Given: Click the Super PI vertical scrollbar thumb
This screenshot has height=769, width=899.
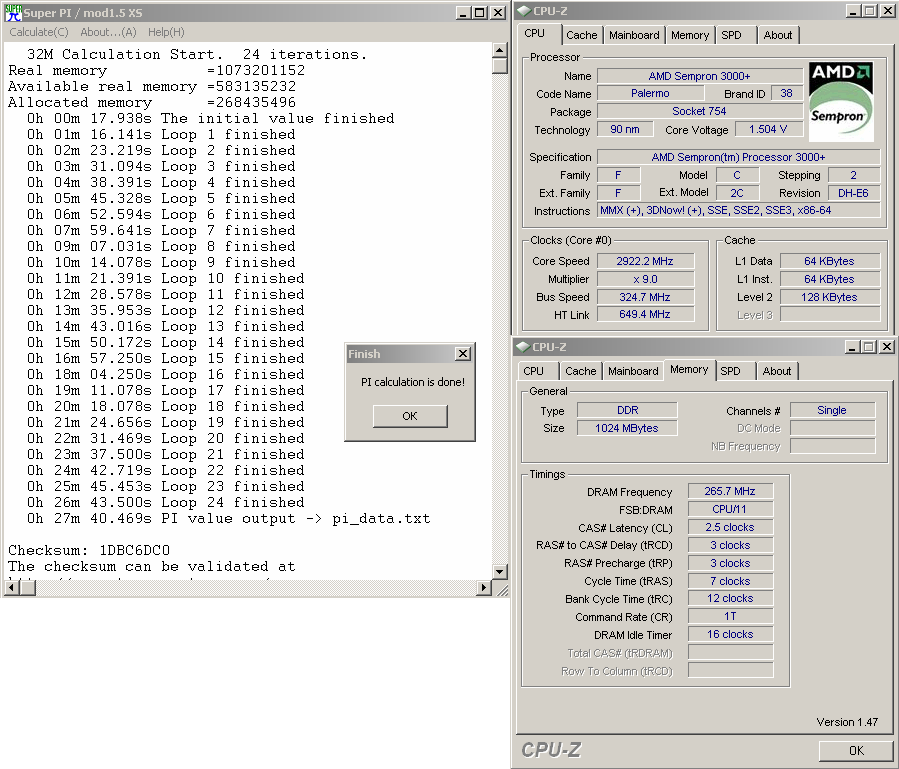Looking at the screenshot, I should [x=499, y=65].
